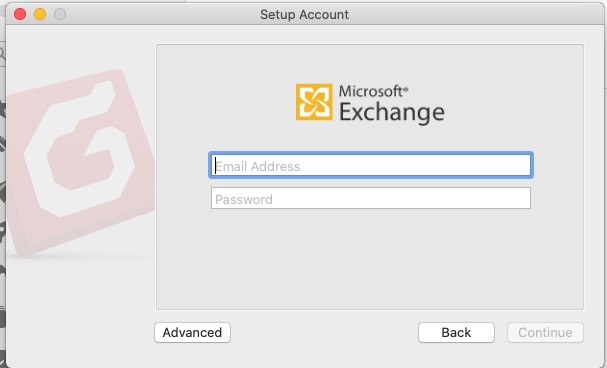The image size is (607, 368).
Task: Open the Advanced account settings
Action: [192, 332]
